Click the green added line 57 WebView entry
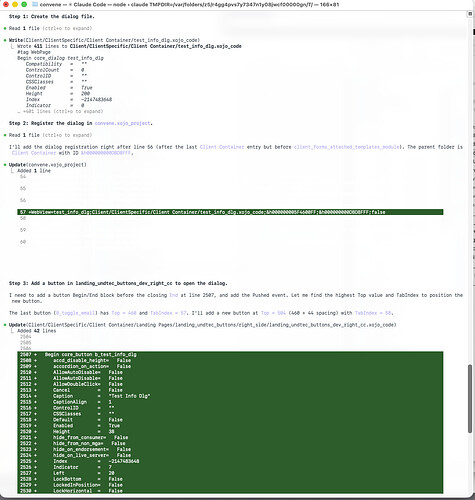 click(230, 212)
